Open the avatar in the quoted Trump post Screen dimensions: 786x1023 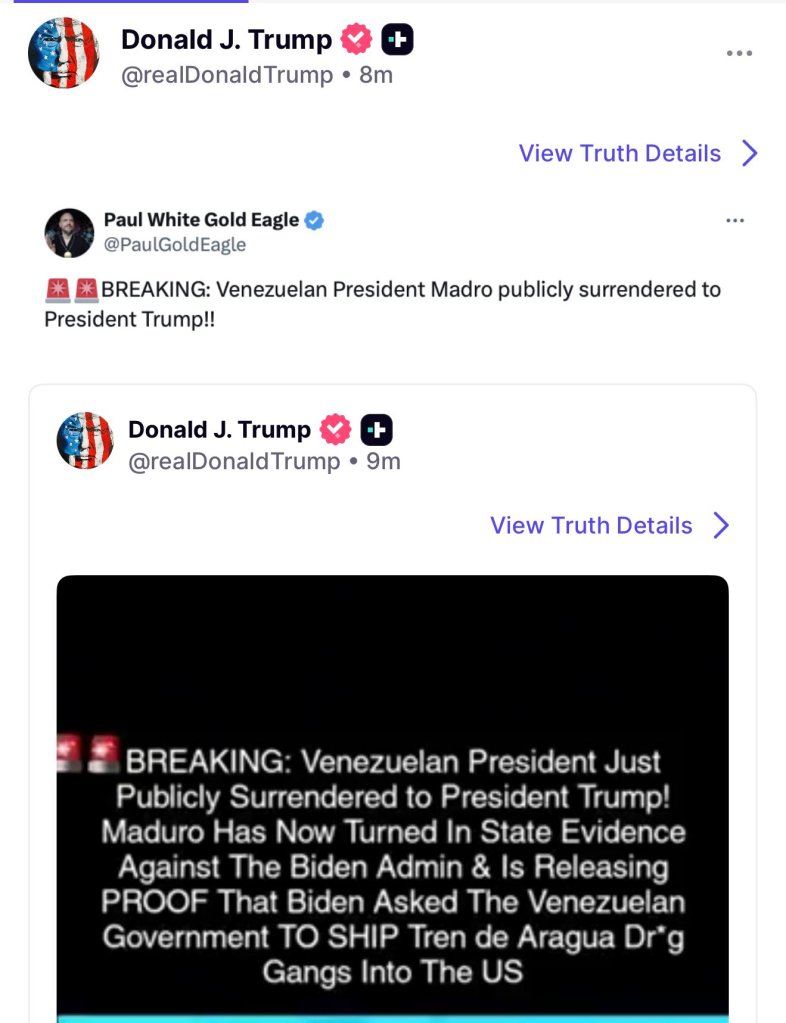click(x=85, y=441)
